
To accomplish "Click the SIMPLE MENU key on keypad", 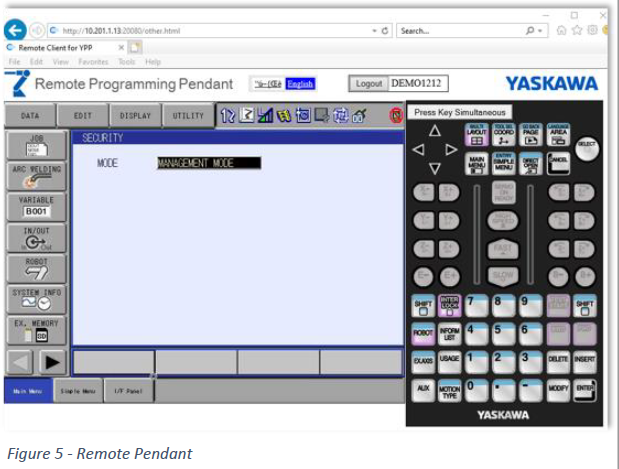I will pos(504,163).
